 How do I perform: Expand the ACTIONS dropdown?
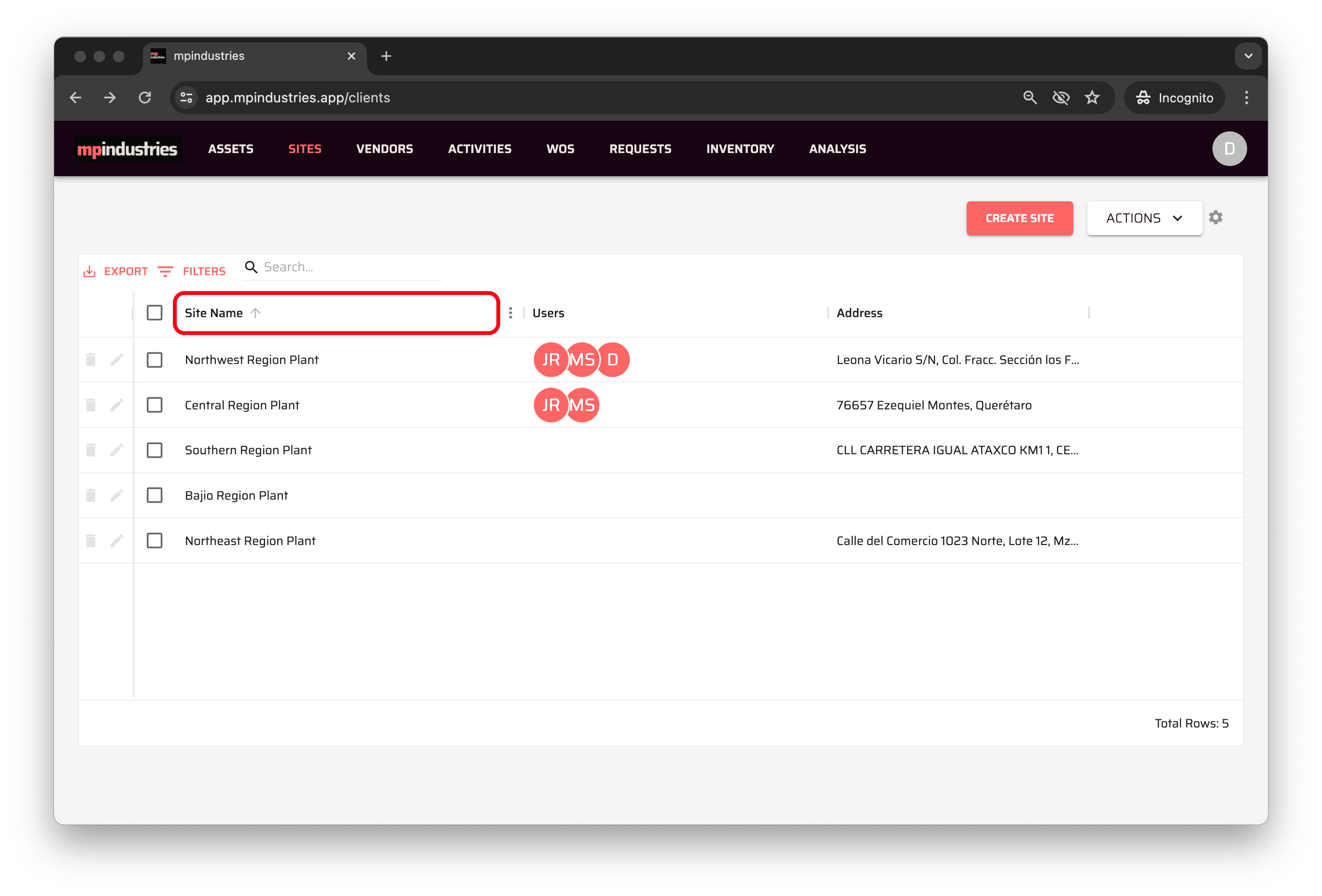point(1144,218)
